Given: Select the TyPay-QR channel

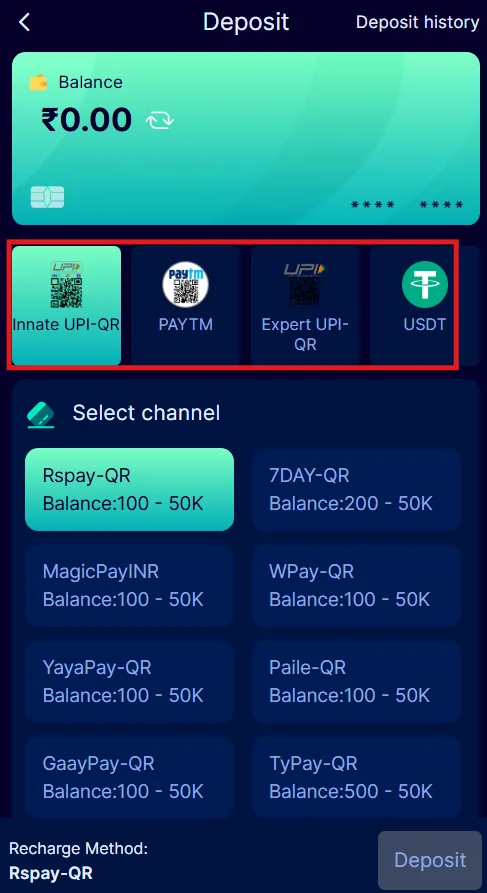Looking at the screenshot, I should point(356,777).
